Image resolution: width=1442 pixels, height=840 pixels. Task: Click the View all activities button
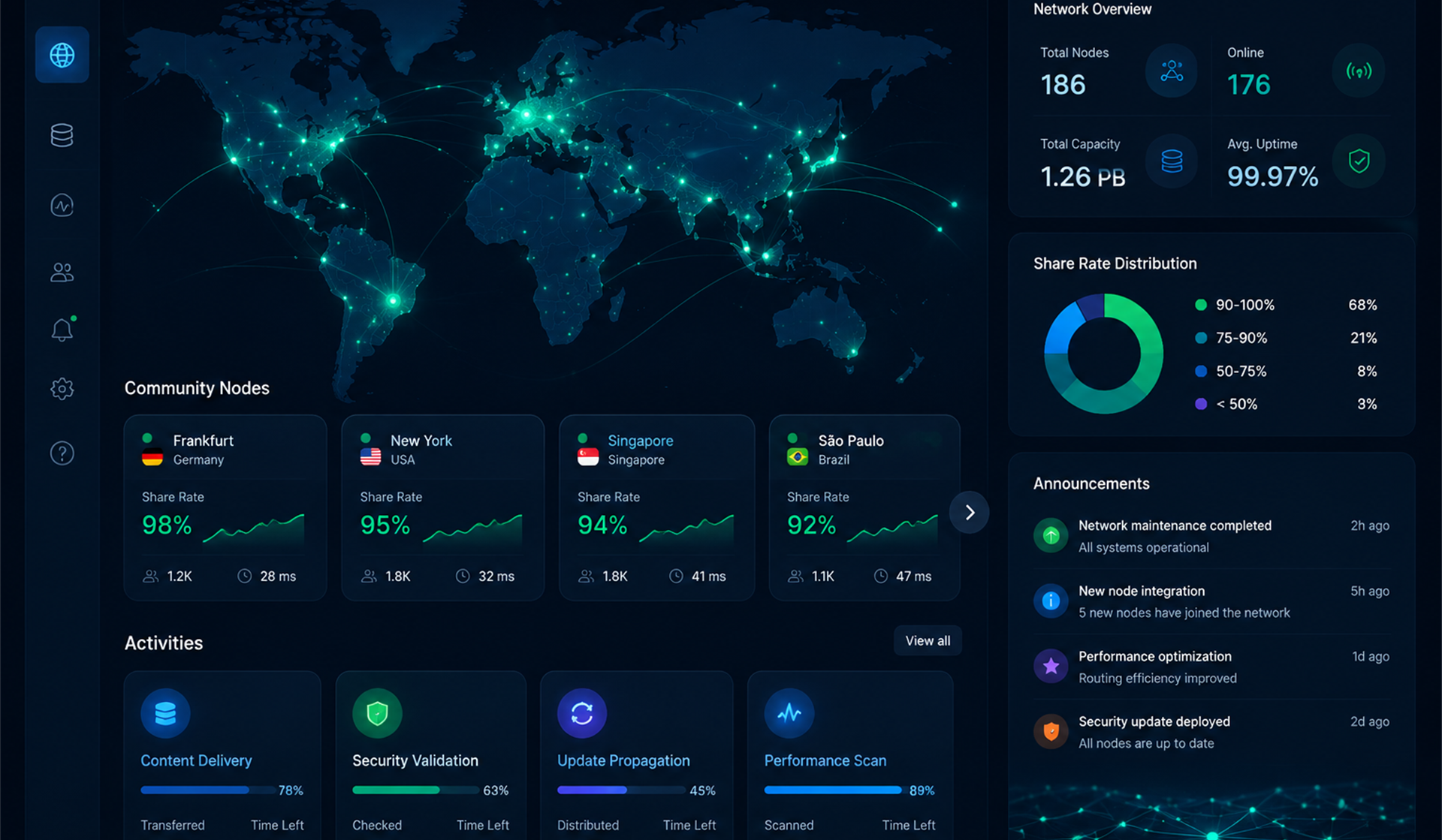click(x=928, y=640)
